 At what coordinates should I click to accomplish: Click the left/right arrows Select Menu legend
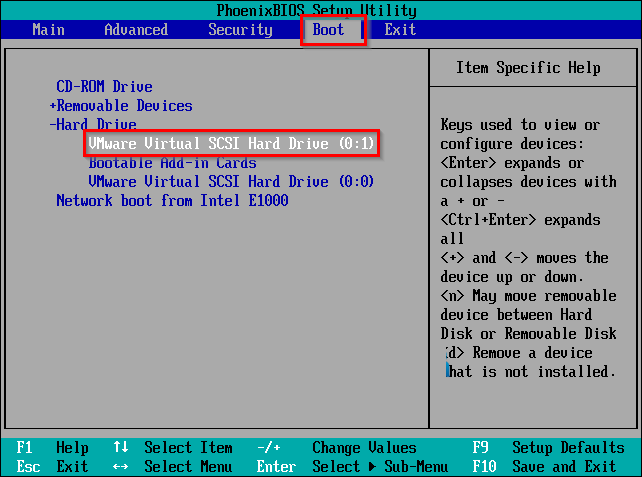(x=173, y=466)
